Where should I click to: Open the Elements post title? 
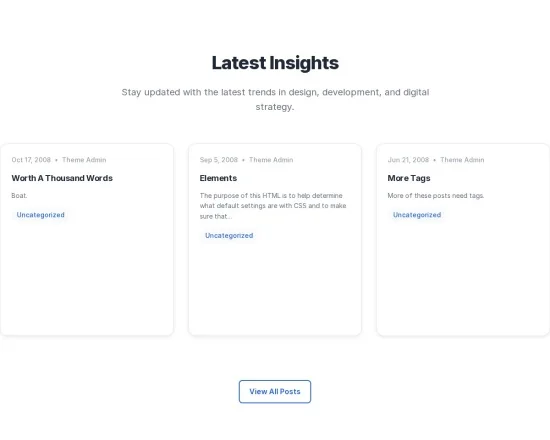coord(218,178)
